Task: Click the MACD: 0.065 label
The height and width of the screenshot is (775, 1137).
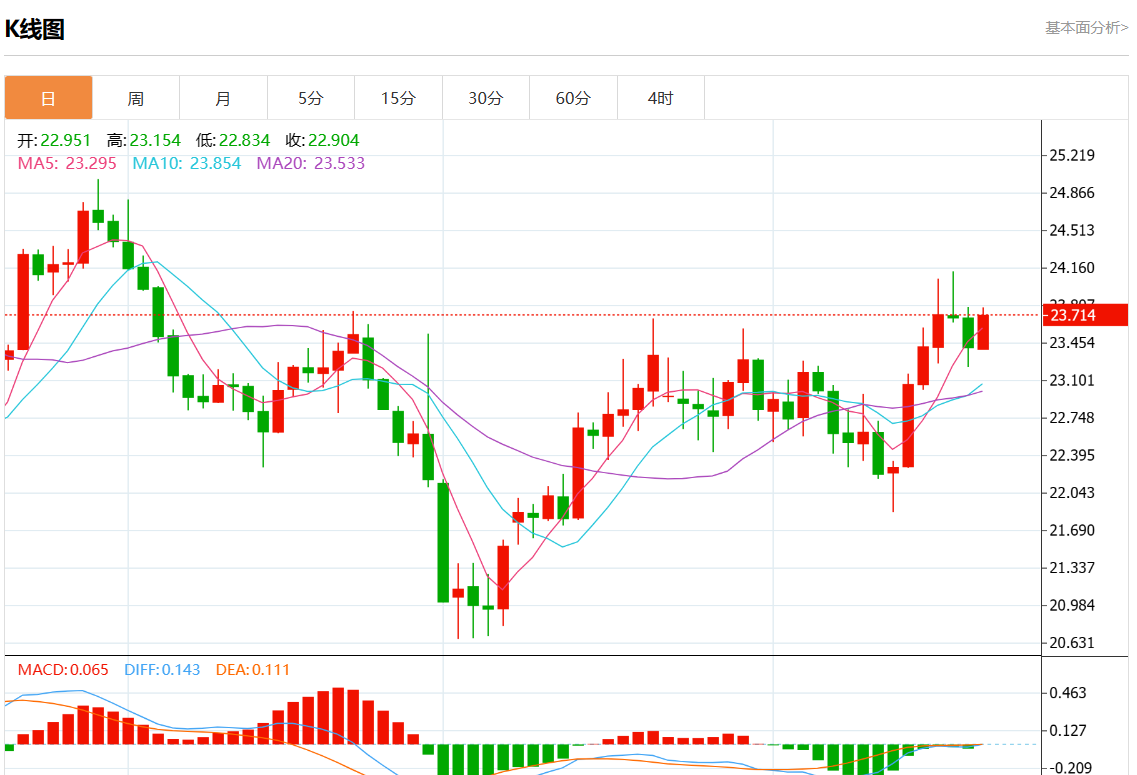Action: pyautogui.click(x=63, y=670)
